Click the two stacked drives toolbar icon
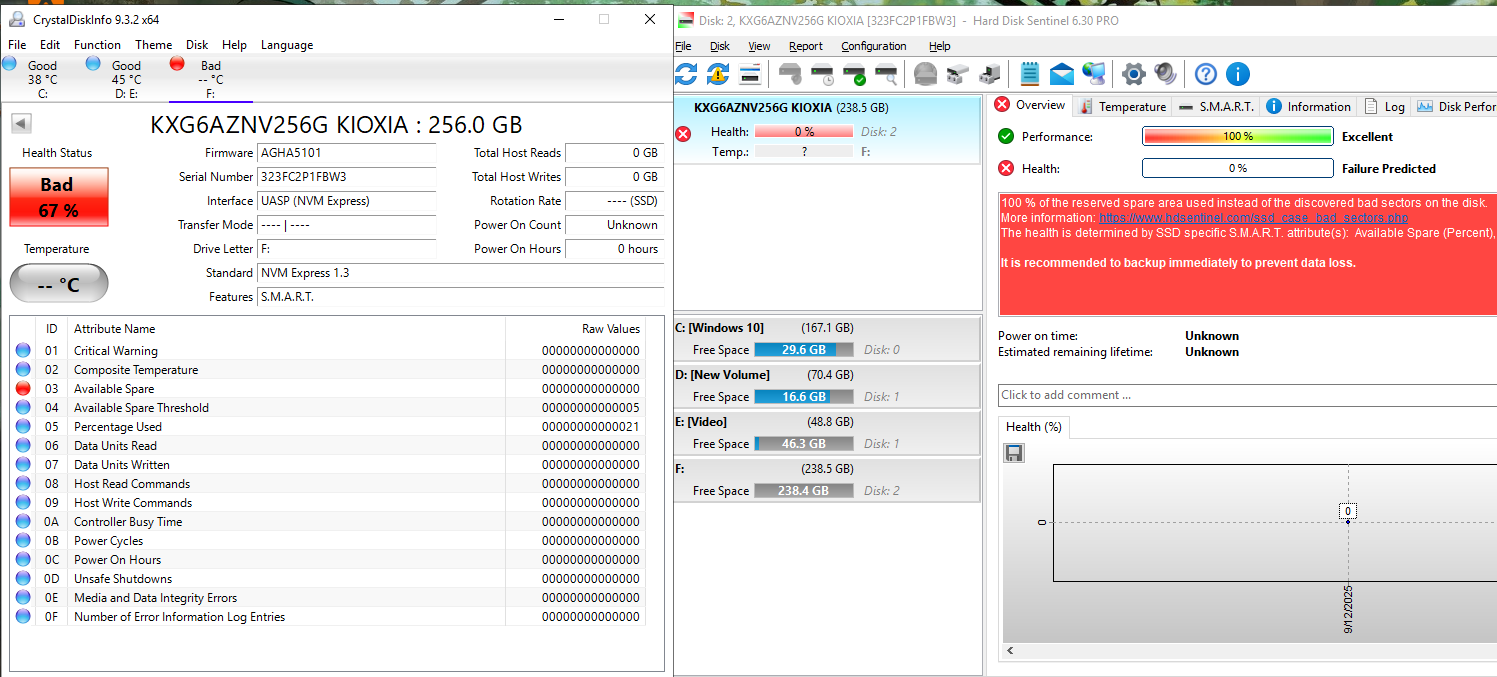Image resolution: width=1497 pixels, height=677 pixels. coord(958,74)
